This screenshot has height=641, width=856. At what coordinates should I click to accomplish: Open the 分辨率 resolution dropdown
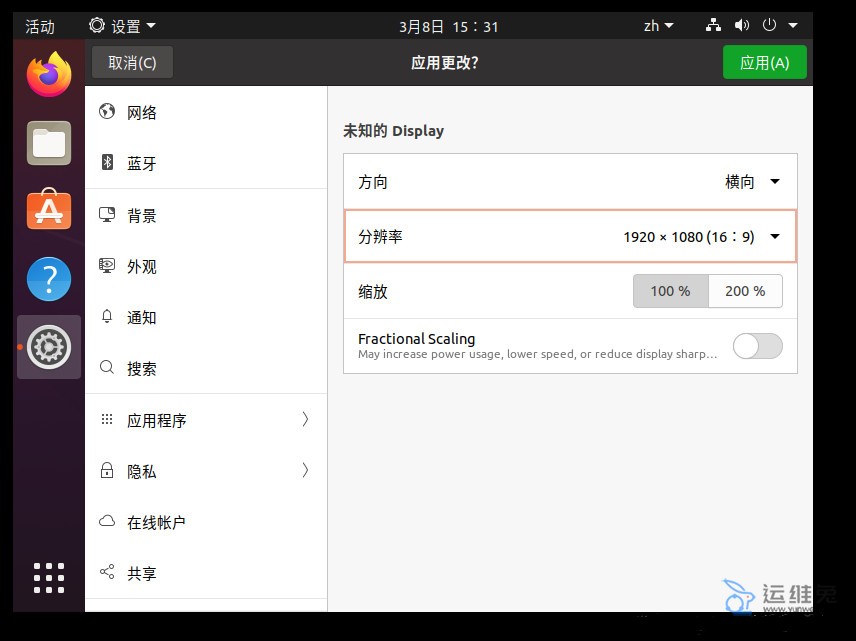pos(701,237)
